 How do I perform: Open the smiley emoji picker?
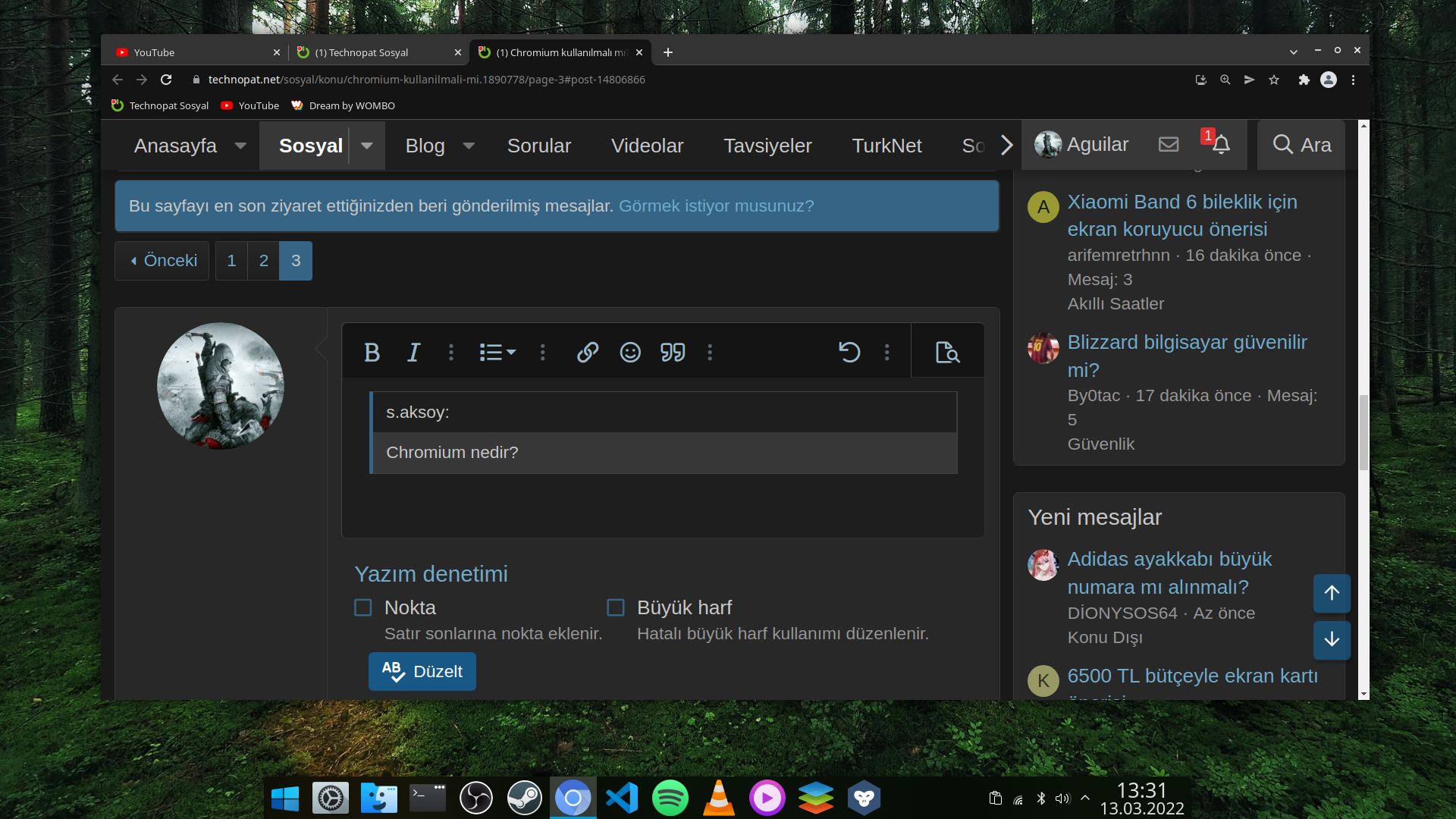point(630,353)
